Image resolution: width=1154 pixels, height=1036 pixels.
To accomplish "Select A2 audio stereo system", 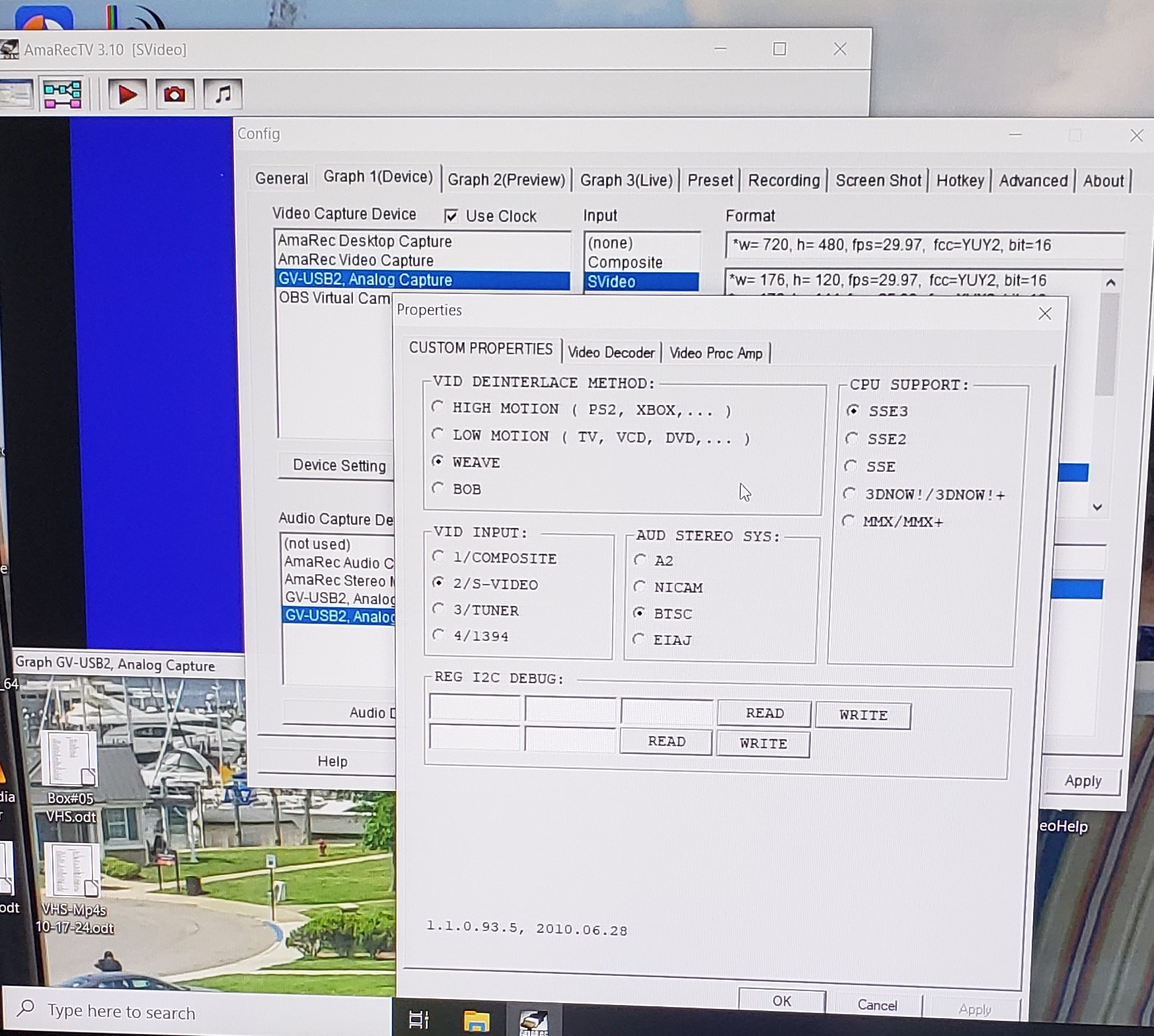I will 640,560.
